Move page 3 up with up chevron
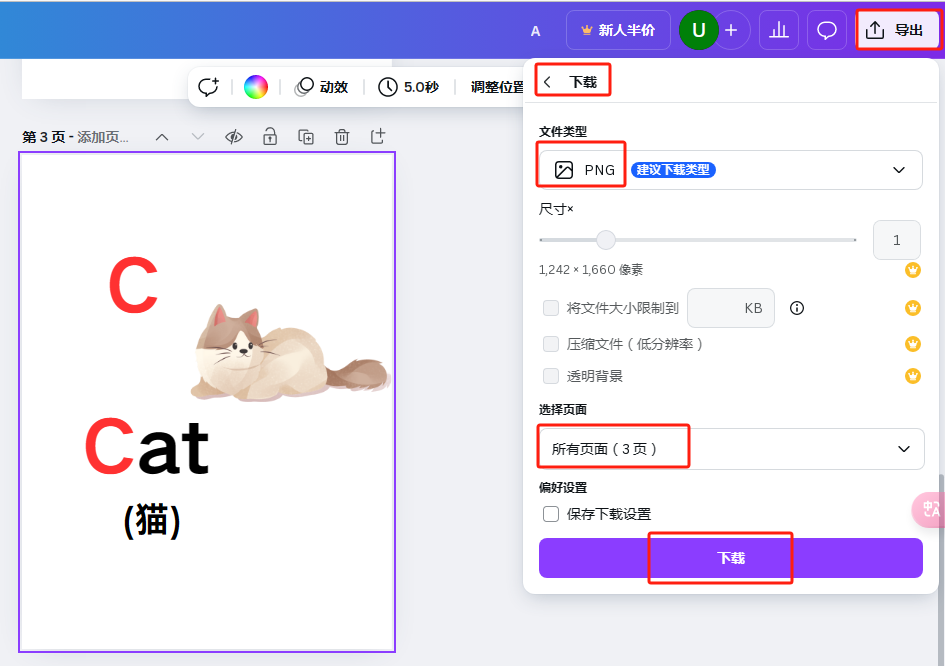The height and width of the screenshot is (666, 945). (x=162, y=137)
